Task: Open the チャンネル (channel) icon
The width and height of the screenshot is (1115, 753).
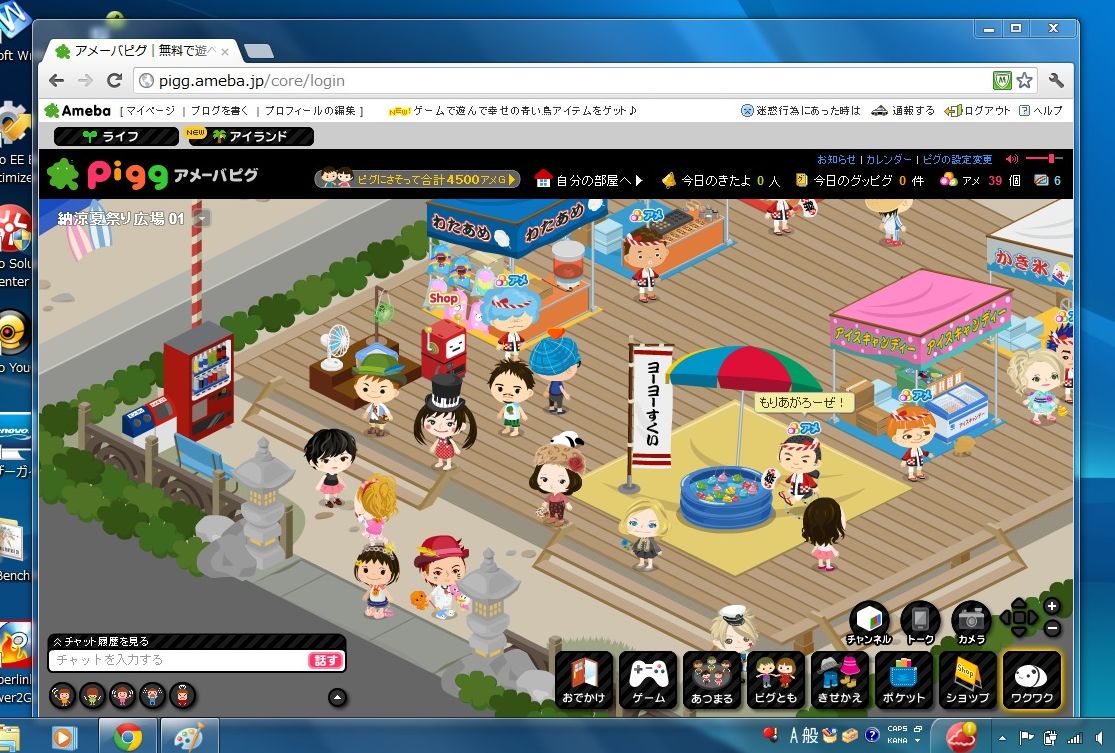Action: 869,623
